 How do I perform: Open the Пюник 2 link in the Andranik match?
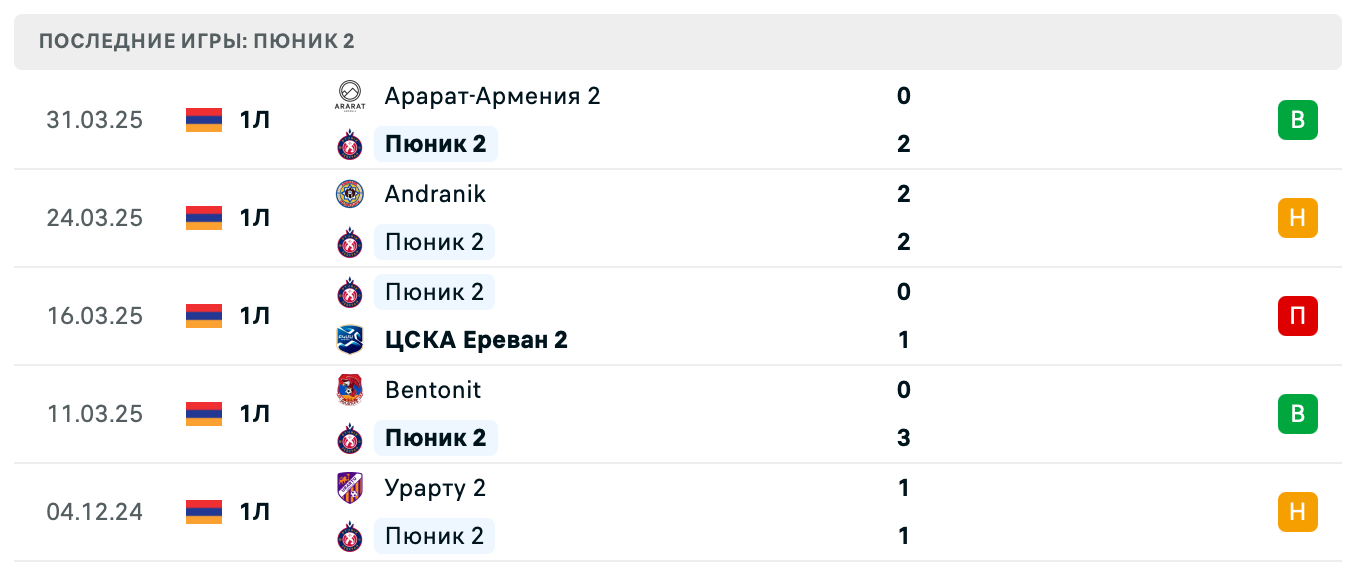click(x=434, y=242)
